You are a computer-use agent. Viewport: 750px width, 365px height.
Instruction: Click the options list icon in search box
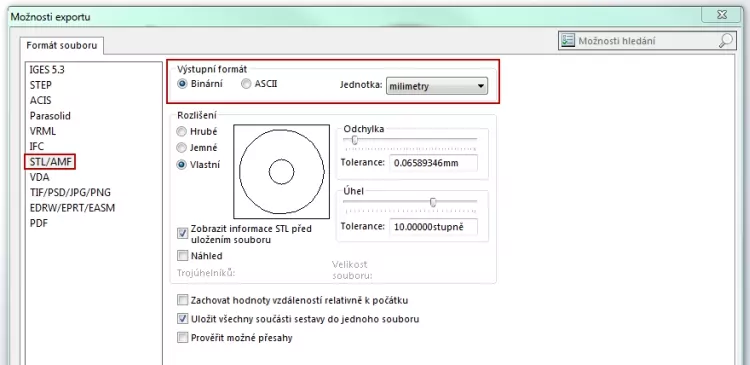(x=568, y=41)
